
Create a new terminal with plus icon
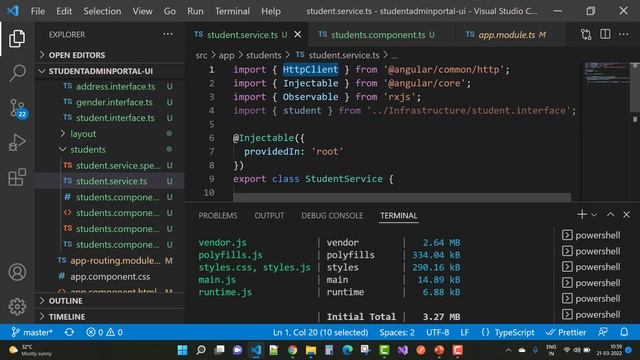click(x=582, y=214)
